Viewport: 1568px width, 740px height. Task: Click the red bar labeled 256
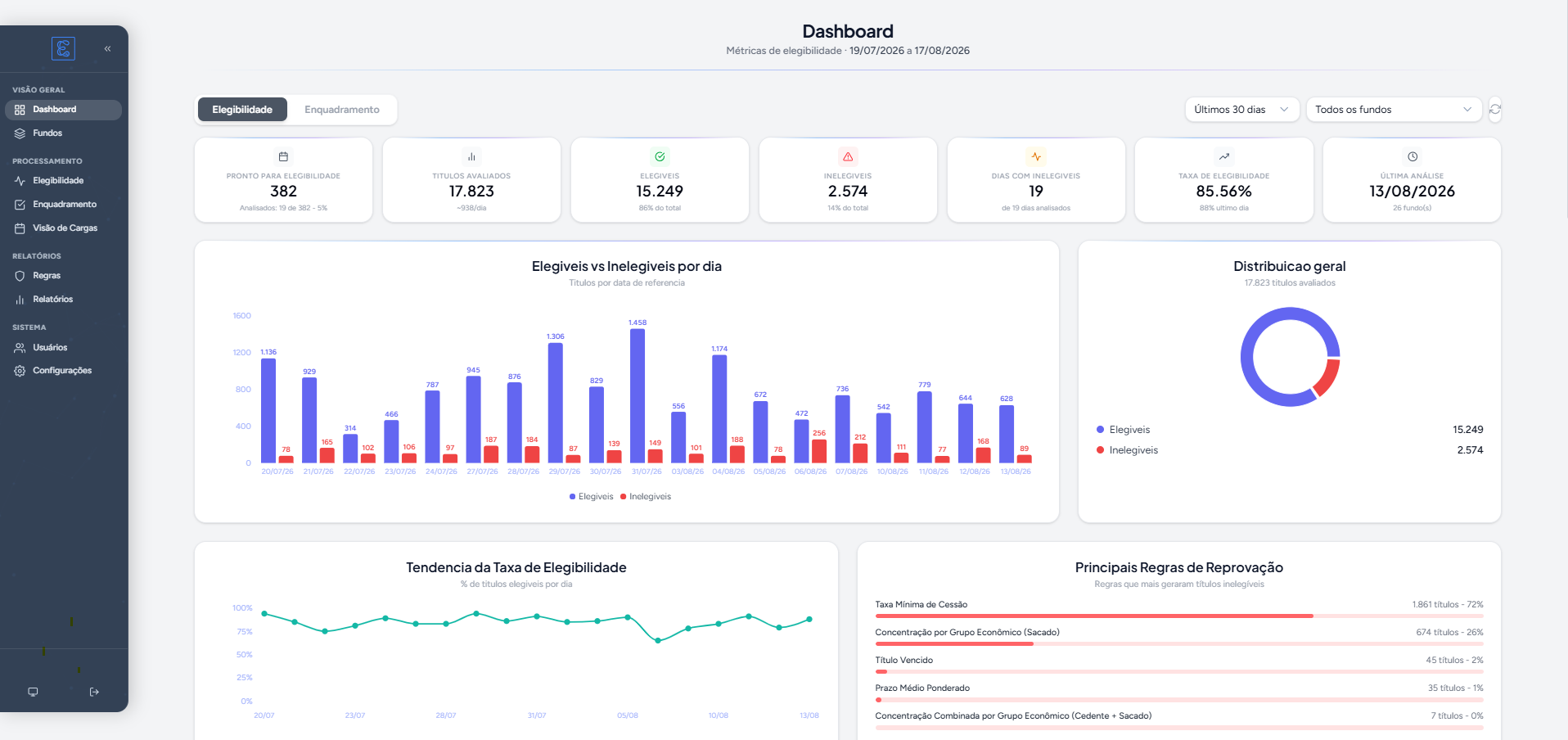[819, 451]
